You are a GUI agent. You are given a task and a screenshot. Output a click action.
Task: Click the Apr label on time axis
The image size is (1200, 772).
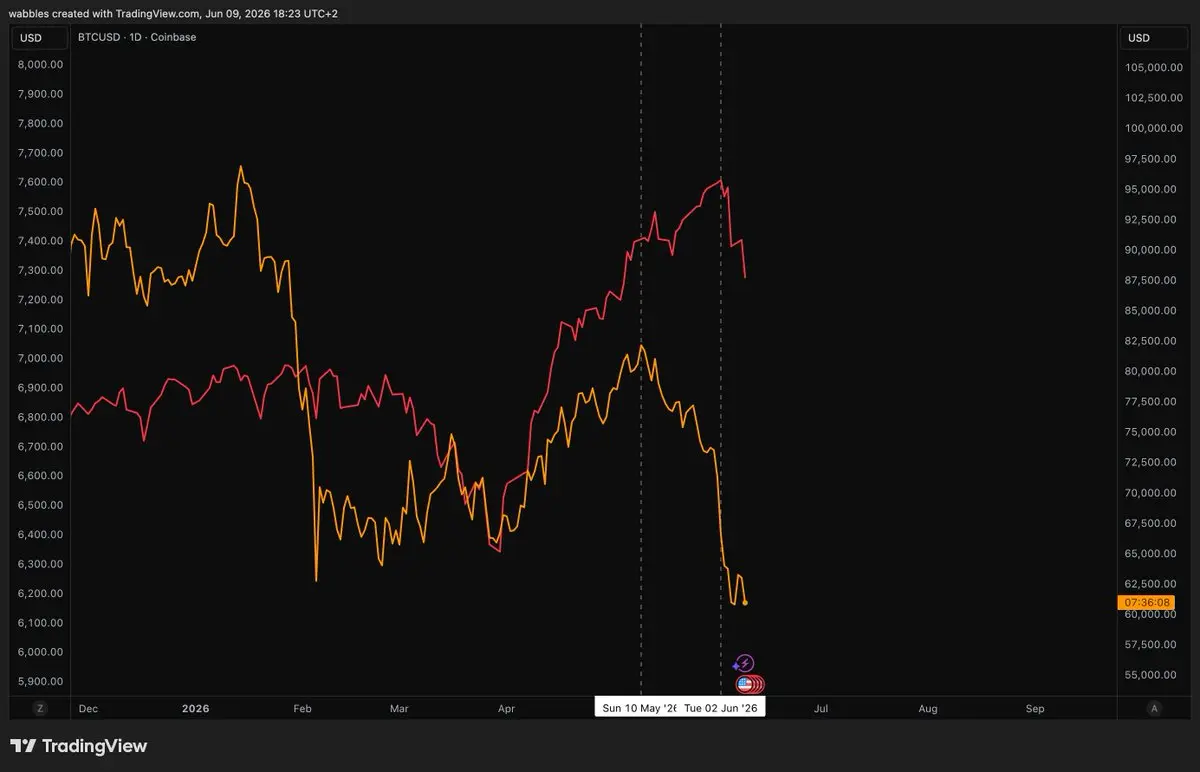point(506,709)
